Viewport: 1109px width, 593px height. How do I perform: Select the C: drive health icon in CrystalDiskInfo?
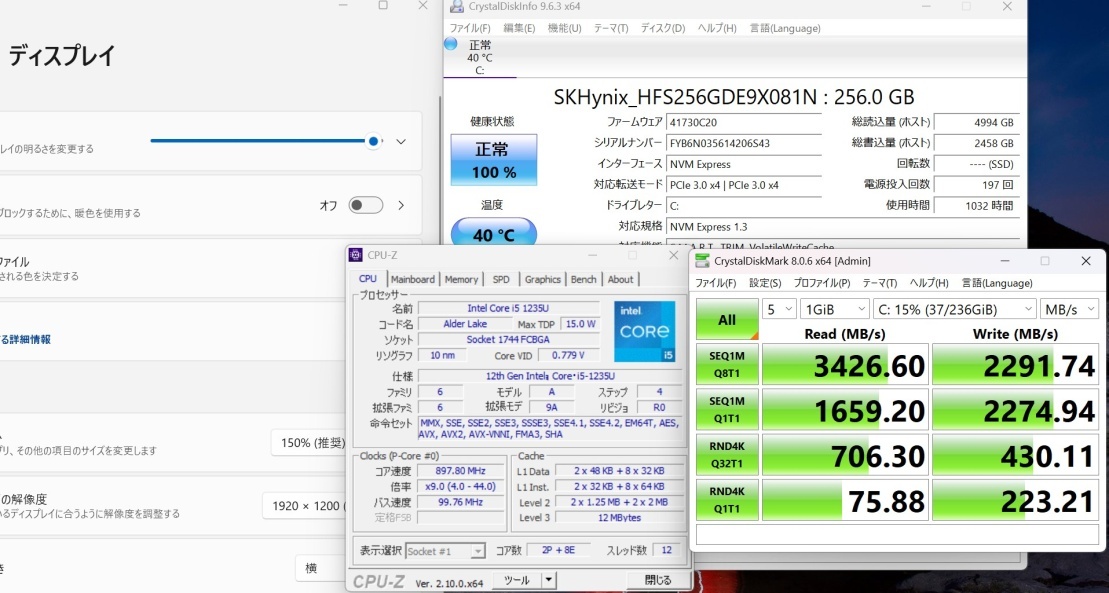450,44
